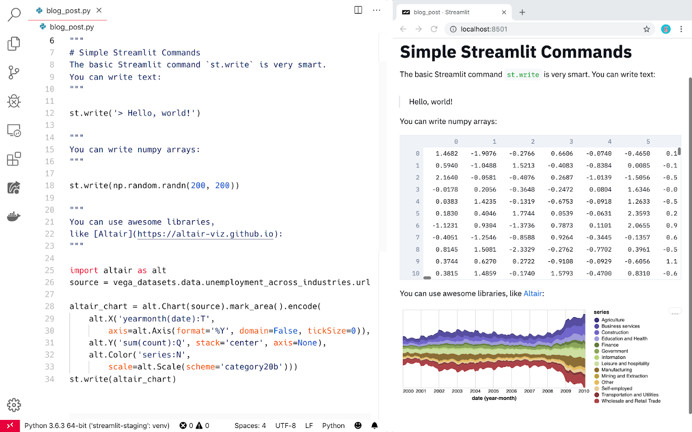
Task: Click the Simple Streamlit Commands heading
Action: [515, 52]
